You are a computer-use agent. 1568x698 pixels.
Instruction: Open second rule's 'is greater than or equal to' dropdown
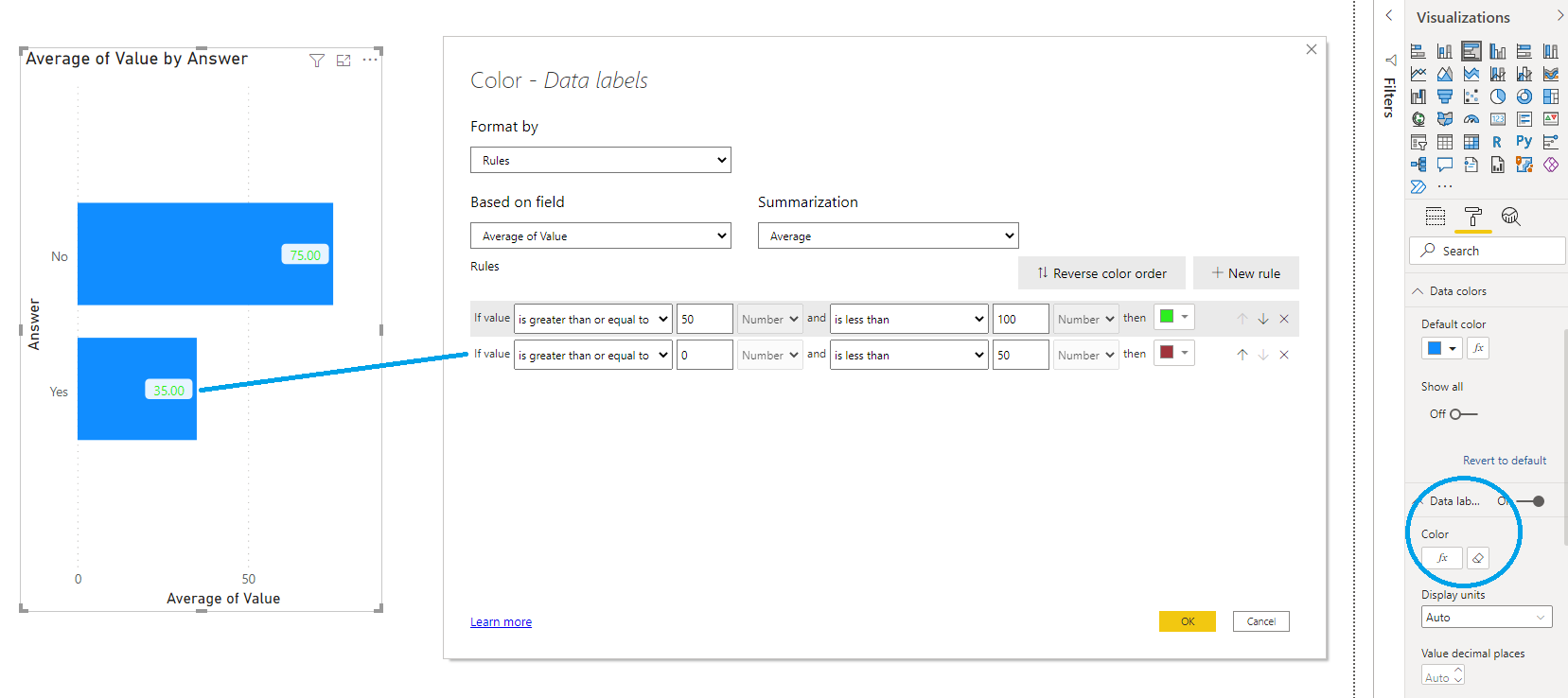click(593, 356)
